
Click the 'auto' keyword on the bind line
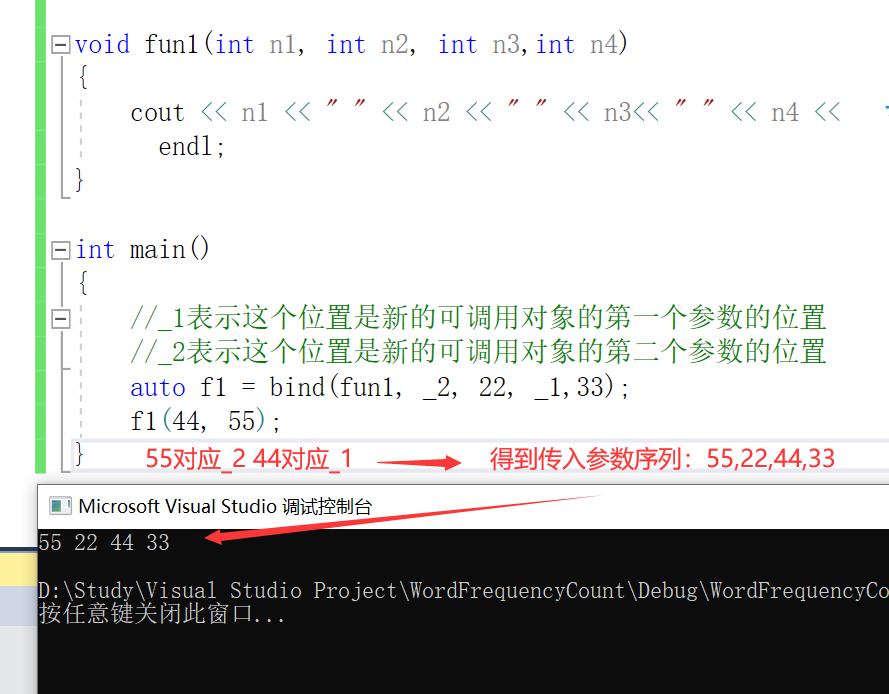(158, 388)
